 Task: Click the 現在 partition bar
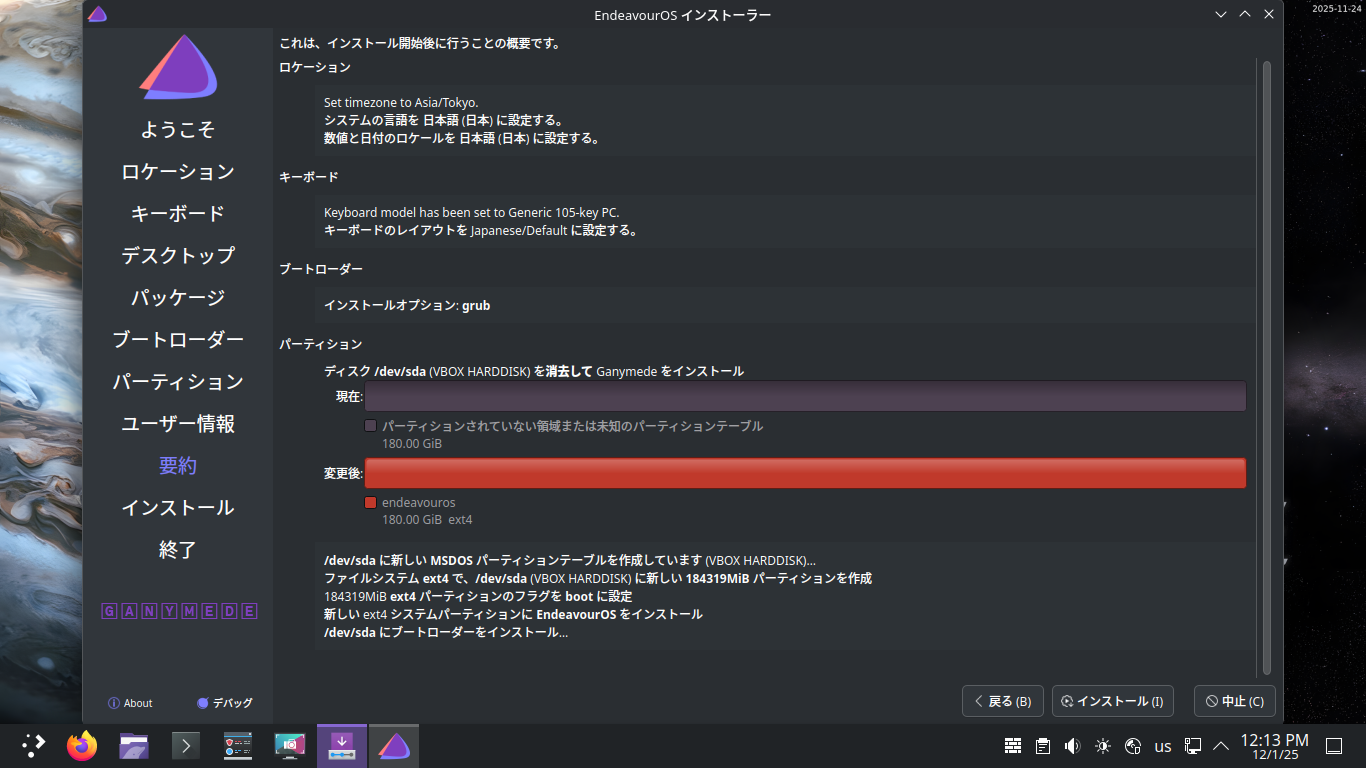[x=805, y=396]
